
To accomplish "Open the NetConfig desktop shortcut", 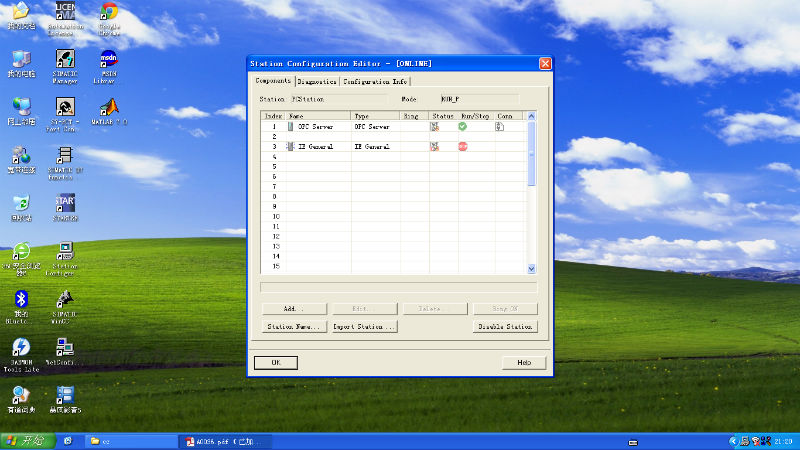I will (65, 352).
